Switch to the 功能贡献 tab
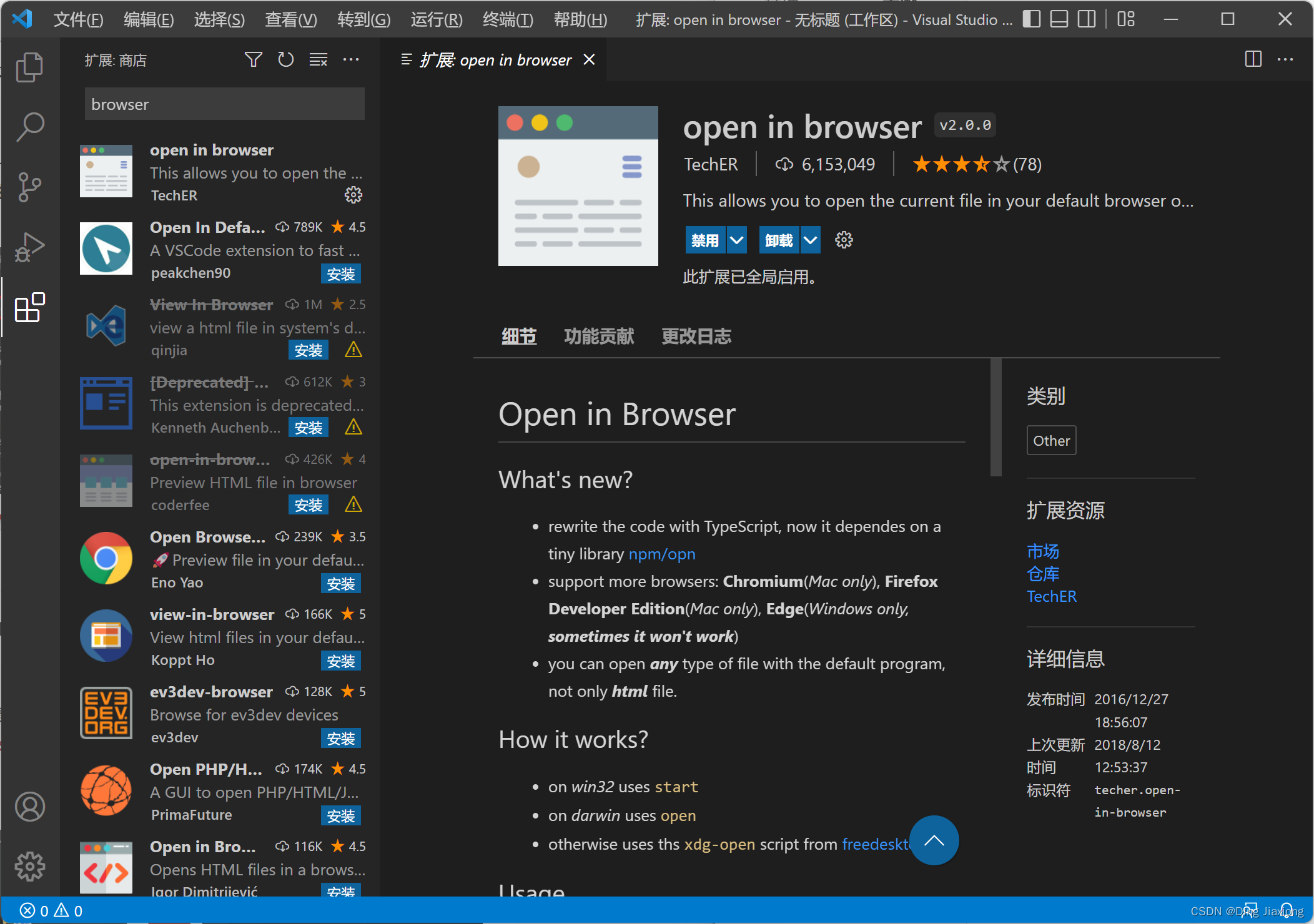 pos(599,337)
